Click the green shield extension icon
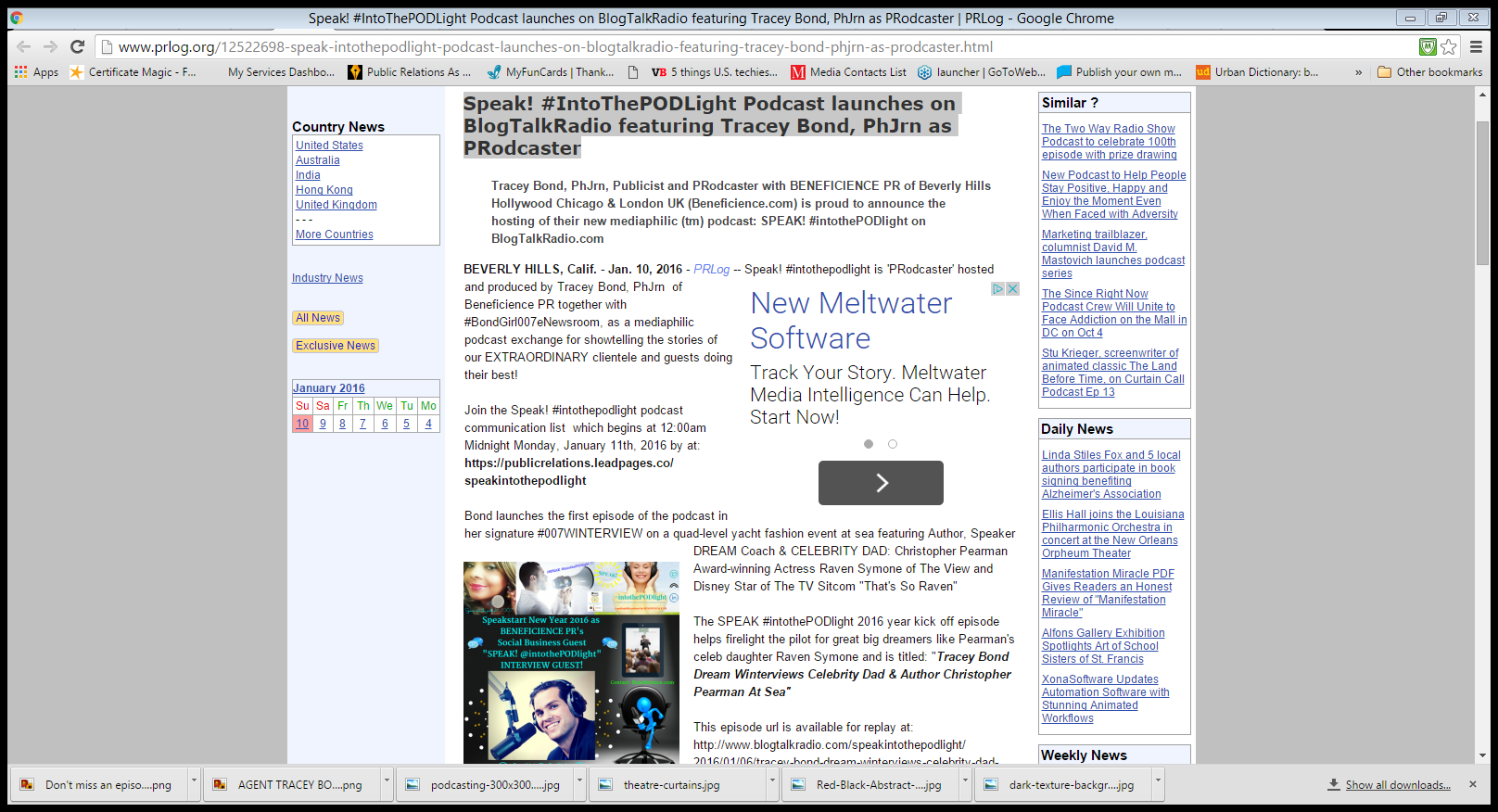The height and width of the screenshot is (812, 1498). pos(1428,46)
